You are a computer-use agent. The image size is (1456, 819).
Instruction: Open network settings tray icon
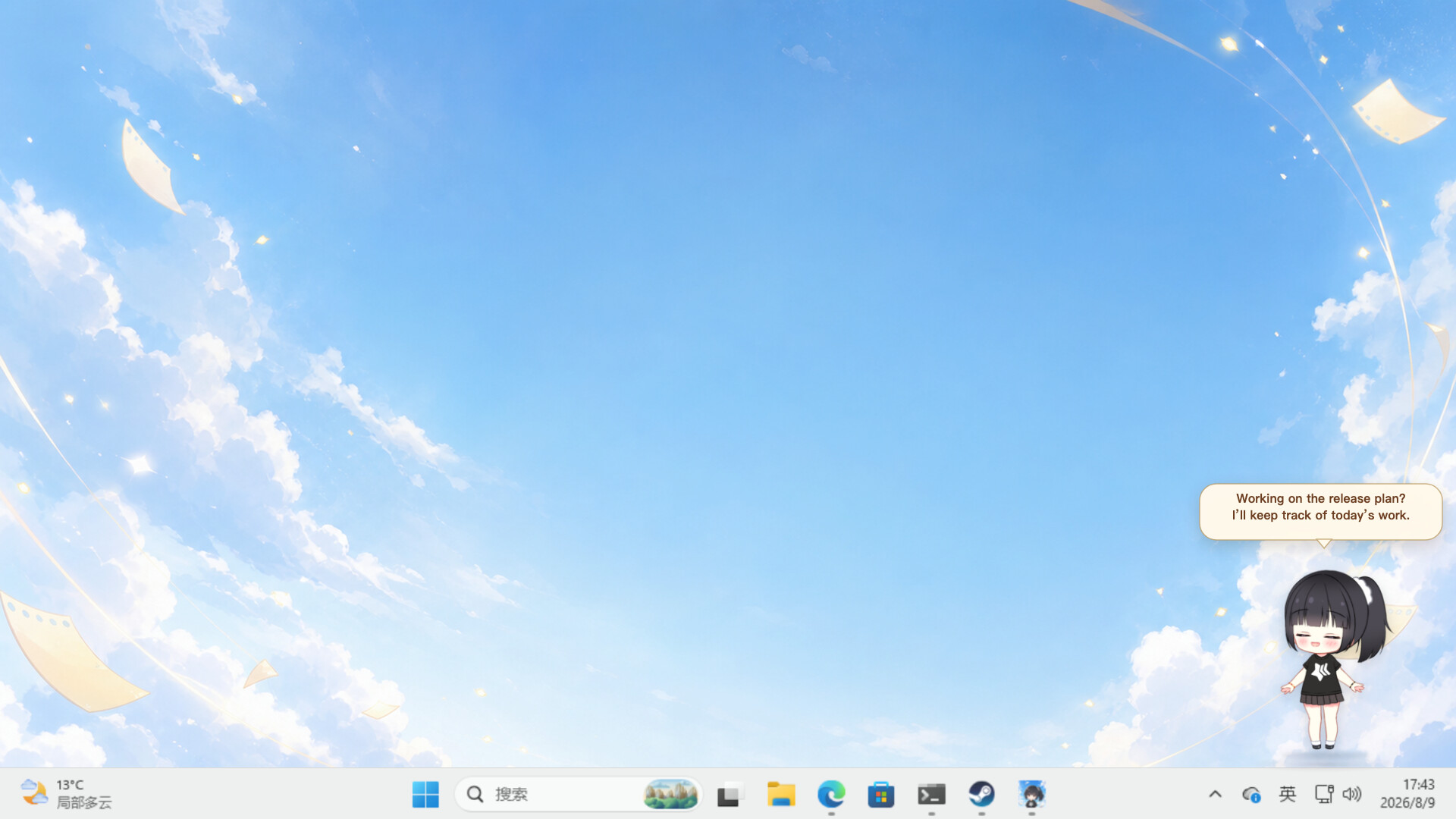[1324, 794]
